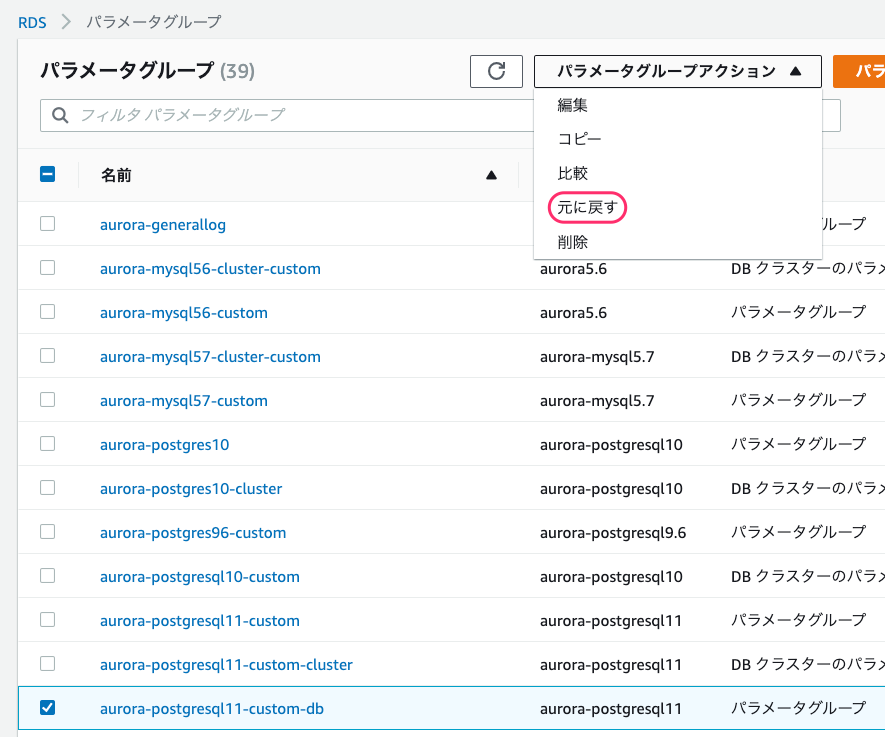Open the aurora-postgres96-custom link
This screenshot has width=885, height=737.
point(192,533)
